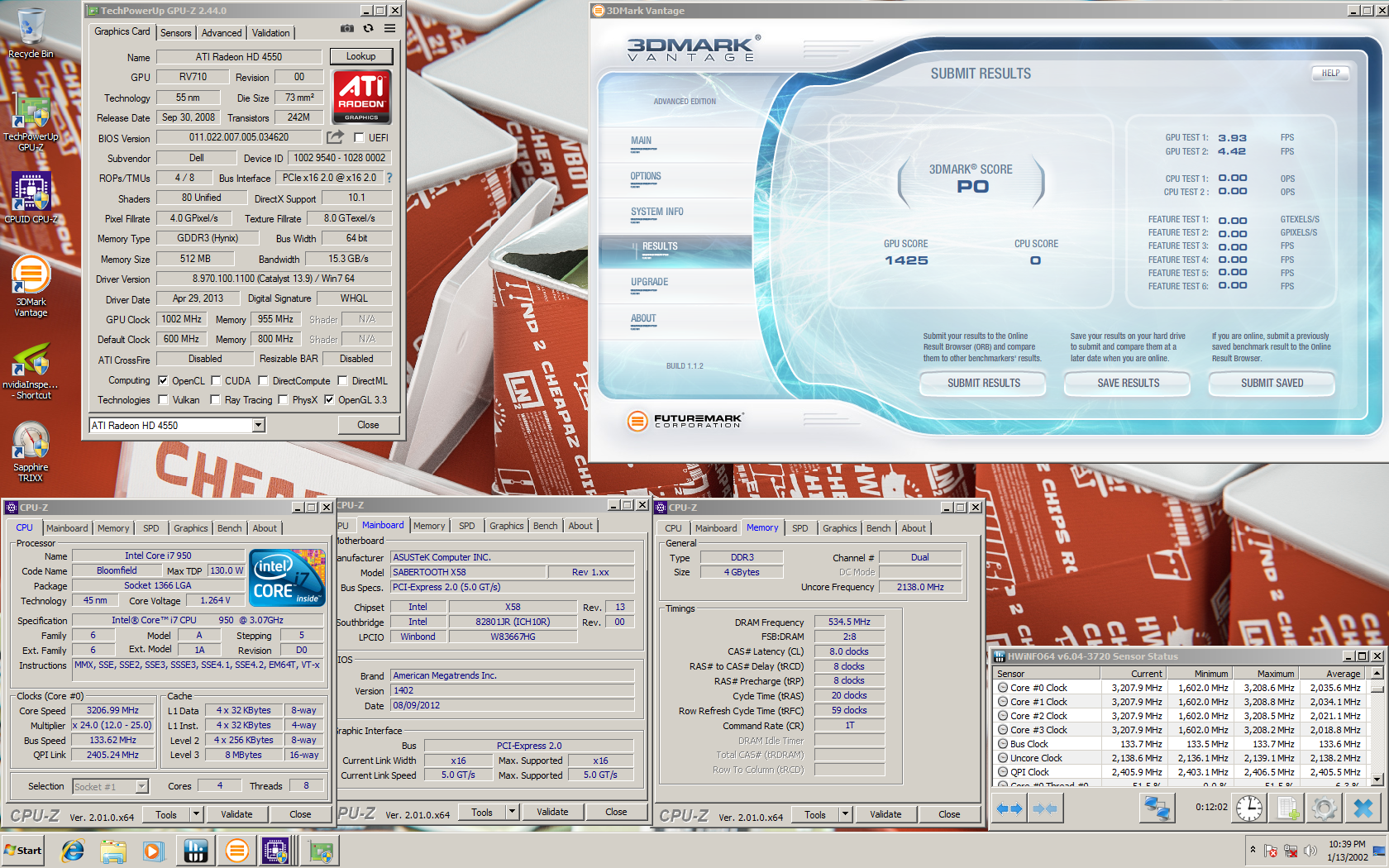This screenshot has width=1389, height=868.
Task: Toggle the CUDA checkbox
Action: tap(216, 381)
